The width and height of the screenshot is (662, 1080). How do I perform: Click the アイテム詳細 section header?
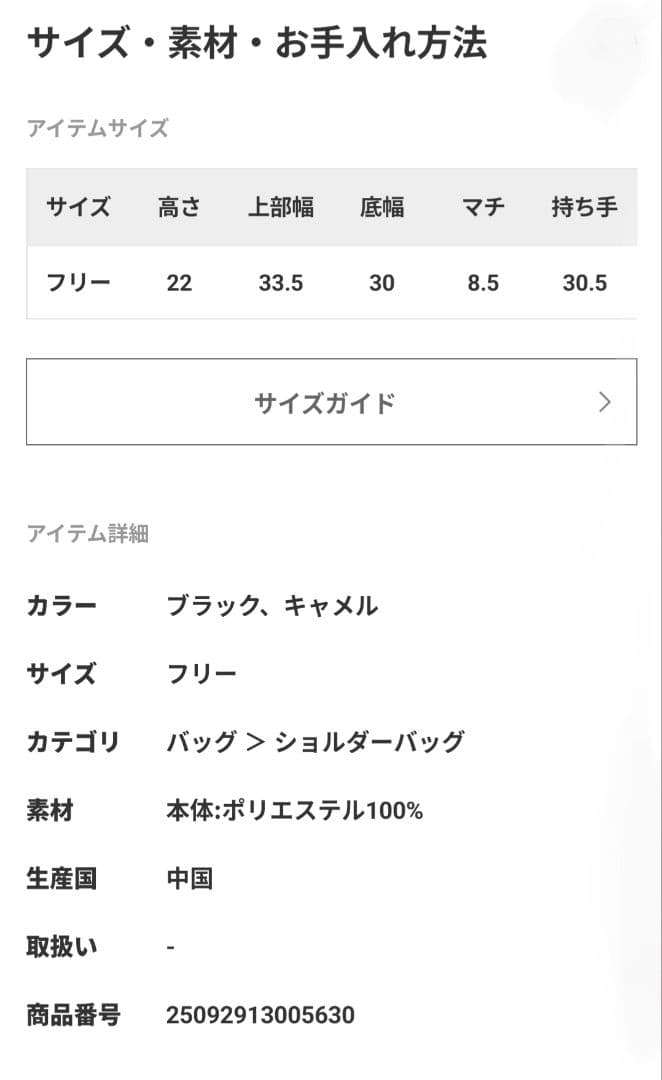(x=90, y=535)
